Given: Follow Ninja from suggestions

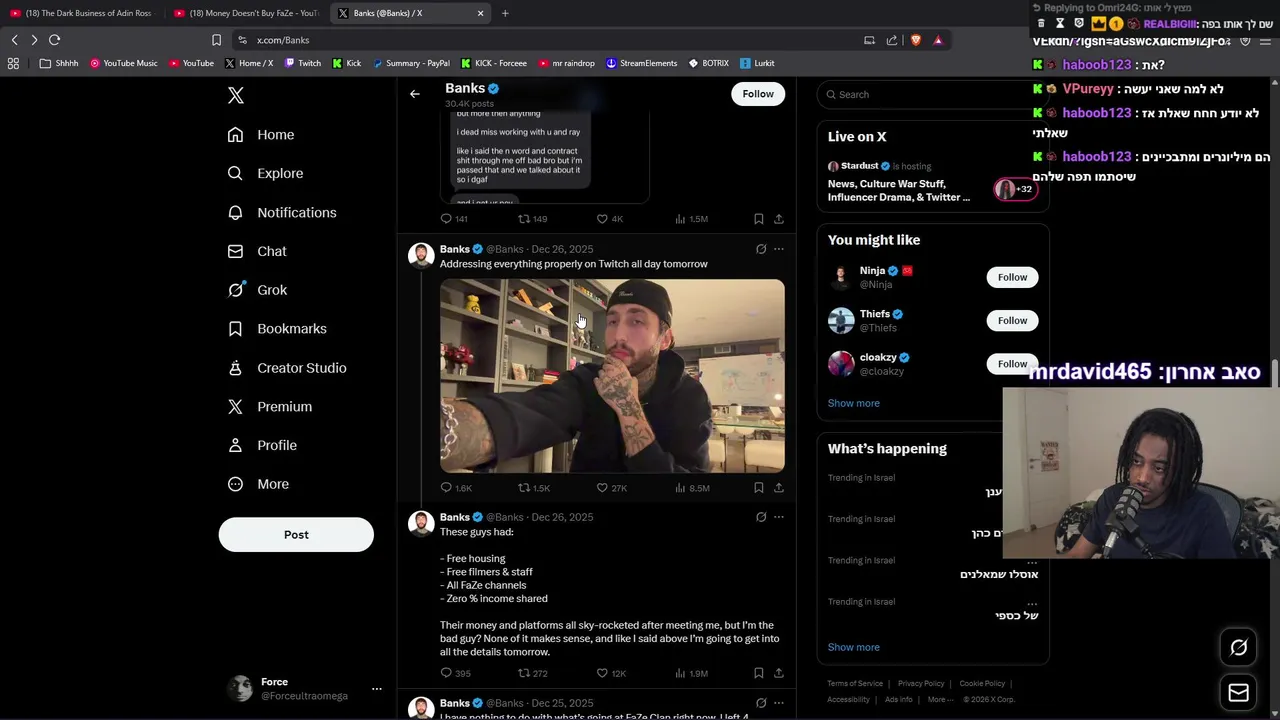Looking at the screenshot, I should pyautogui.click(x=1012, y=277).
